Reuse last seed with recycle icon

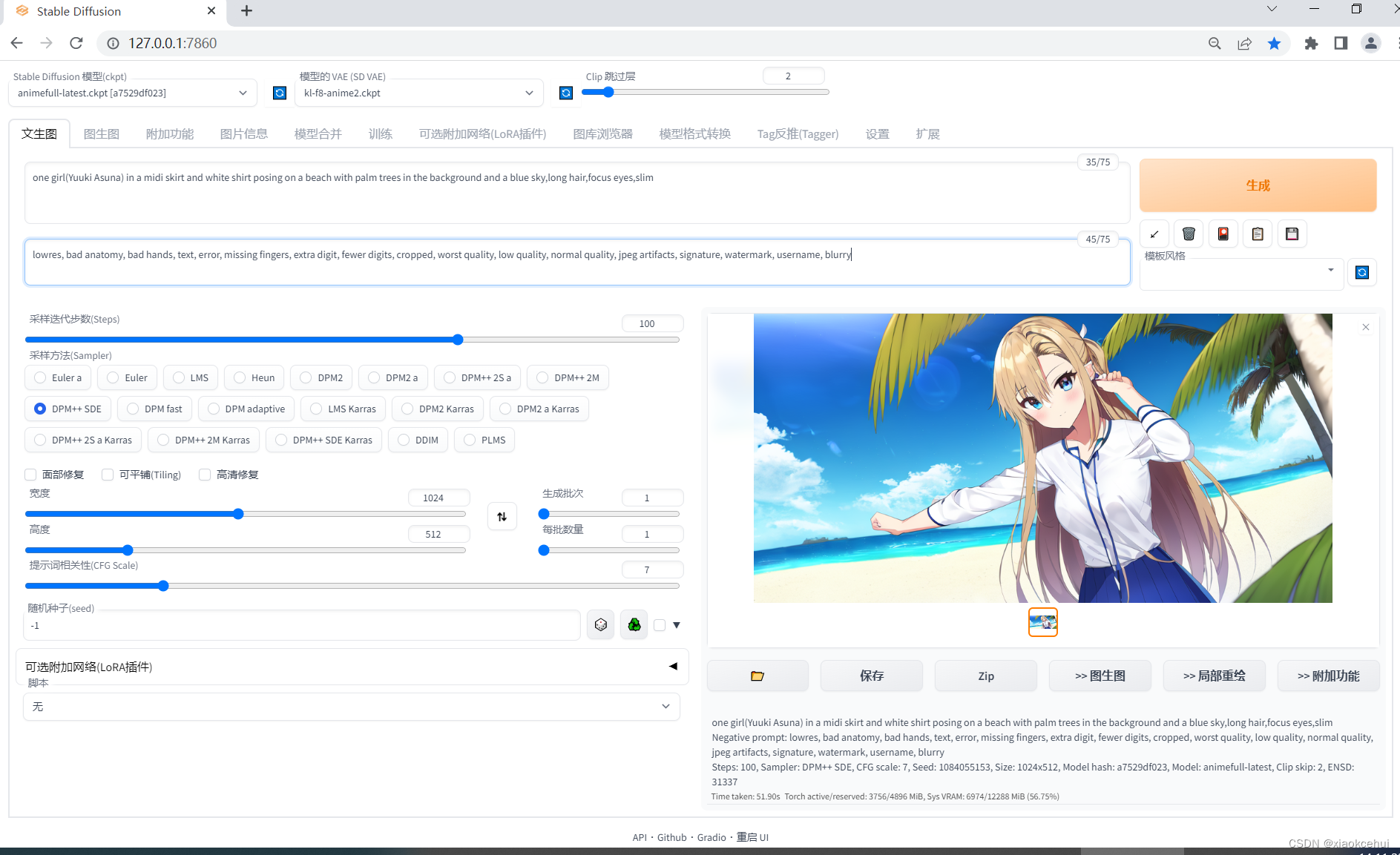tap(634, 625)
